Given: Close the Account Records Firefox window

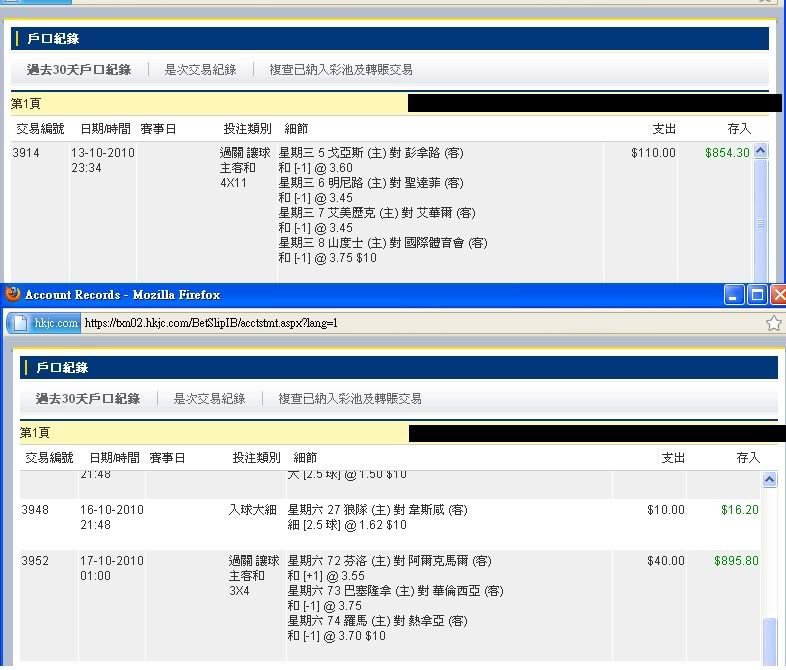Looking at the screenshot, I should coord(776,295).
